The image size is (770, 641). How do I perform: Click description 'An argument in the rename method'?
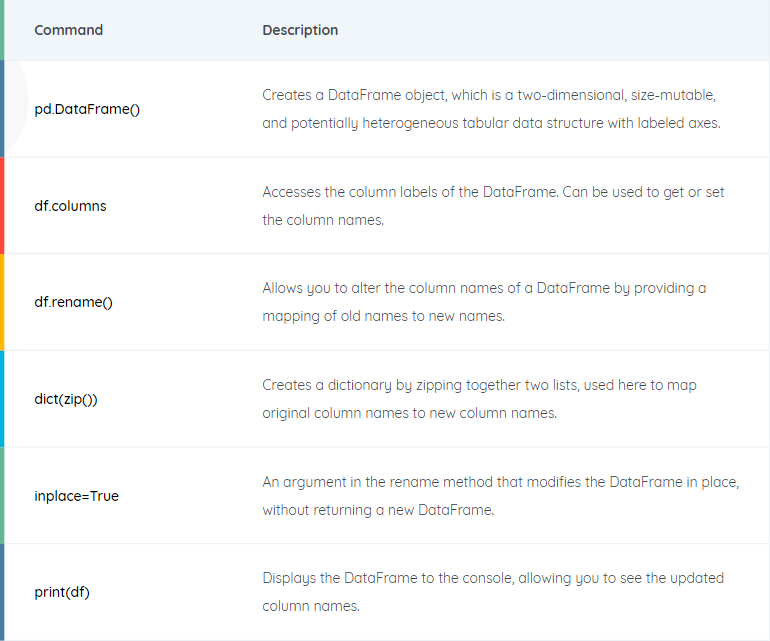[501, 496]
